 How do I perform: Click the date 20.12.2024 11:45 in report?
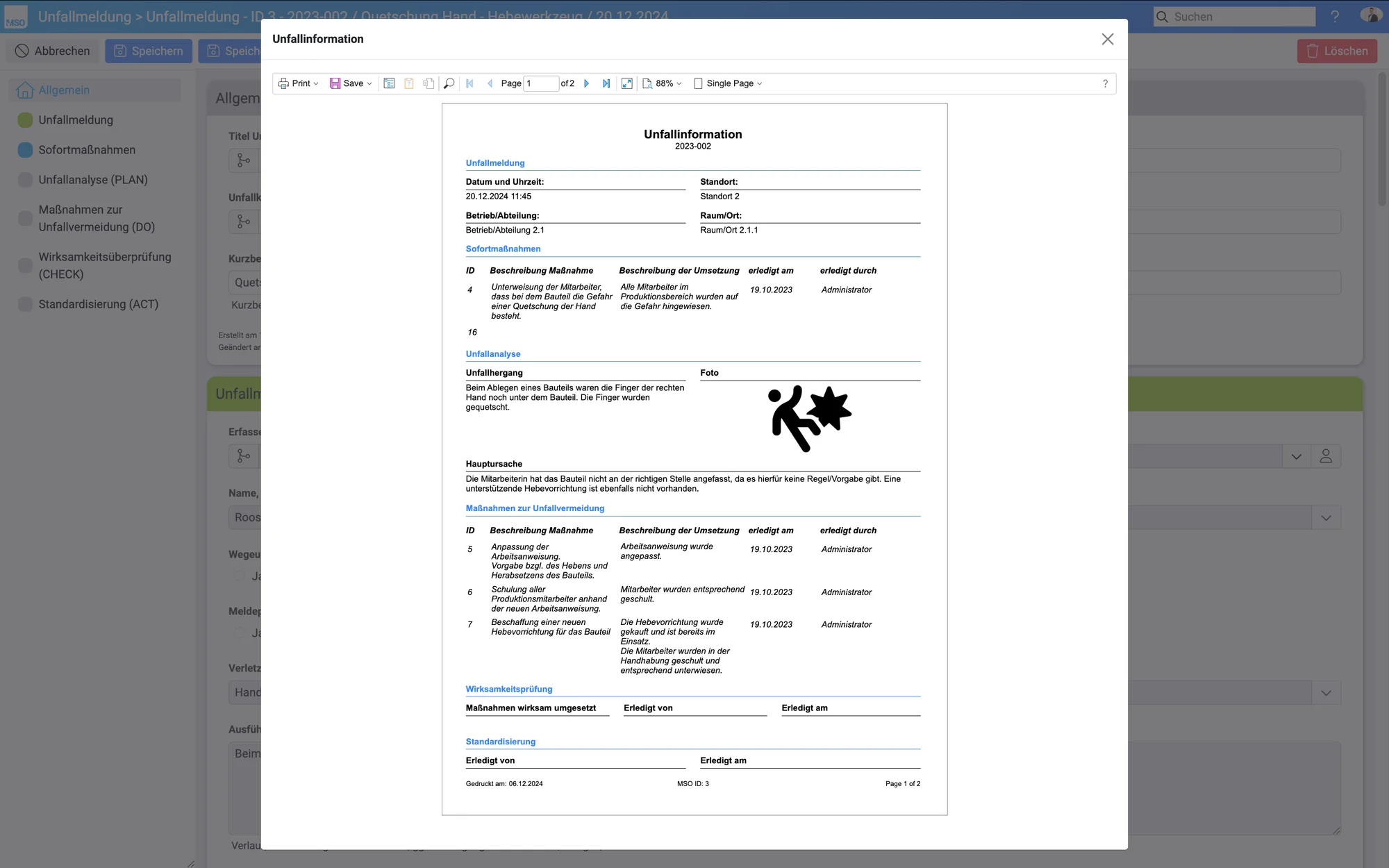point(498,197)
